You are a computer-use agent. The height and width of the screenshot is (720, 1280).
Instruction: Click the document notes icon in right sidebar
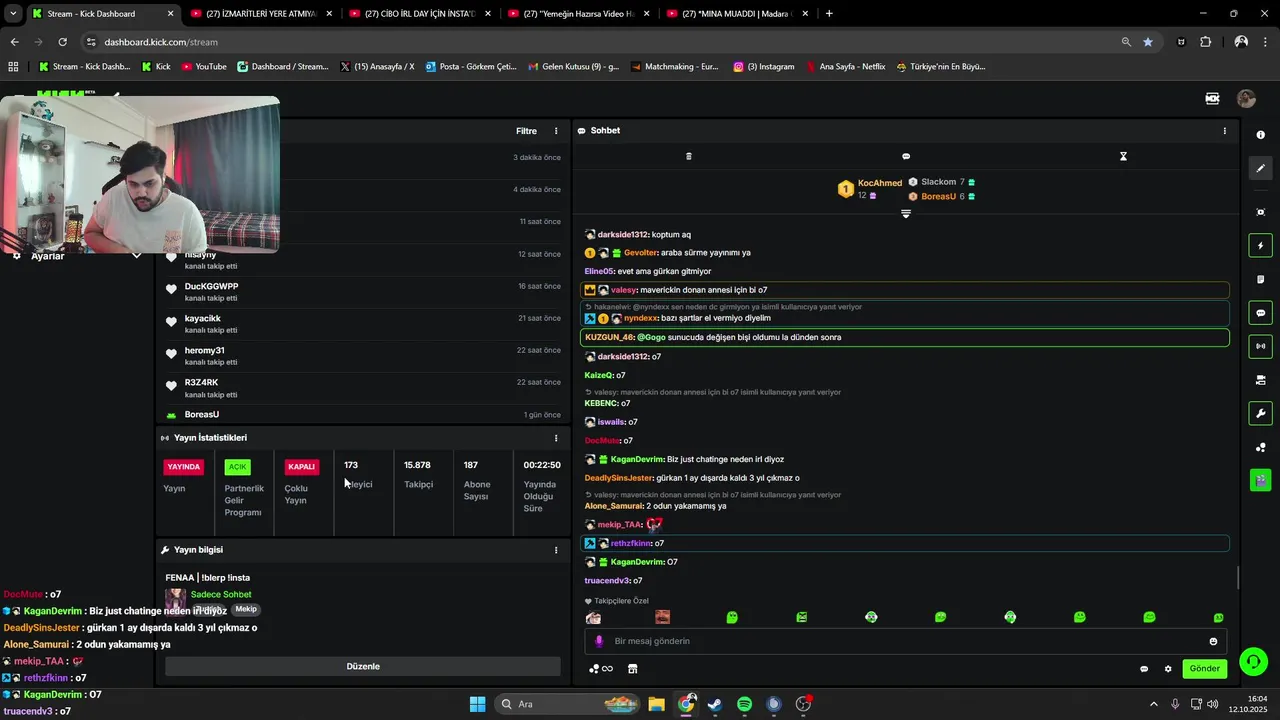pyautogui.click(x=1260, y=279)
